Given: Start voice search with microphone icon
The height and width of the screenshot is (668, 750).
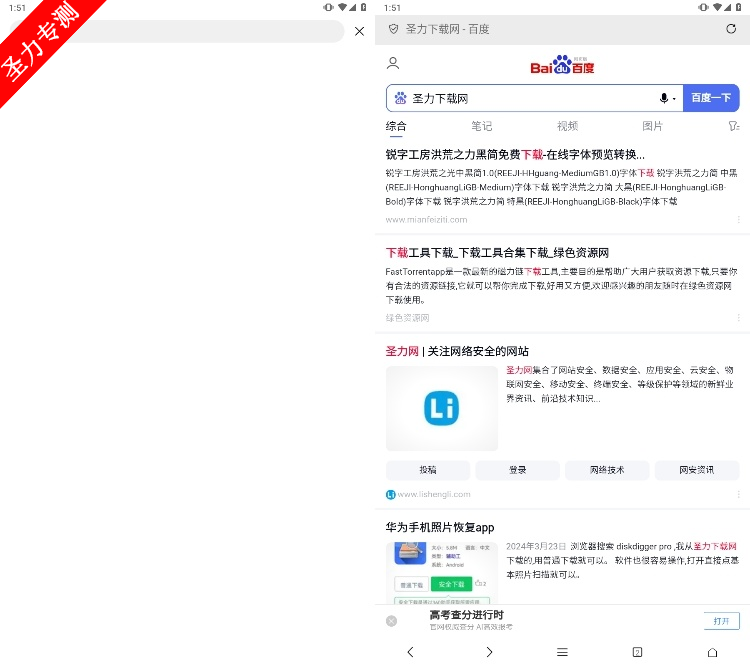Looking at the screenshot, I should [x=664, y=98].
